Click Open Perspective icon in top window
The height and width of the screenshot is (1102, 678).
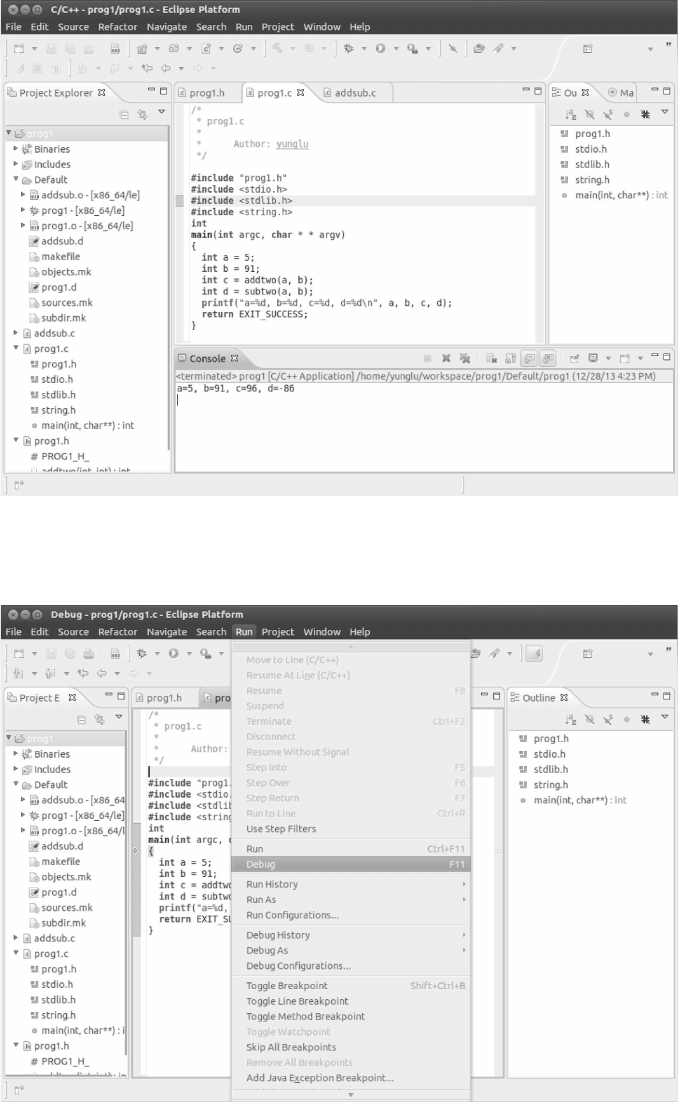587,48
